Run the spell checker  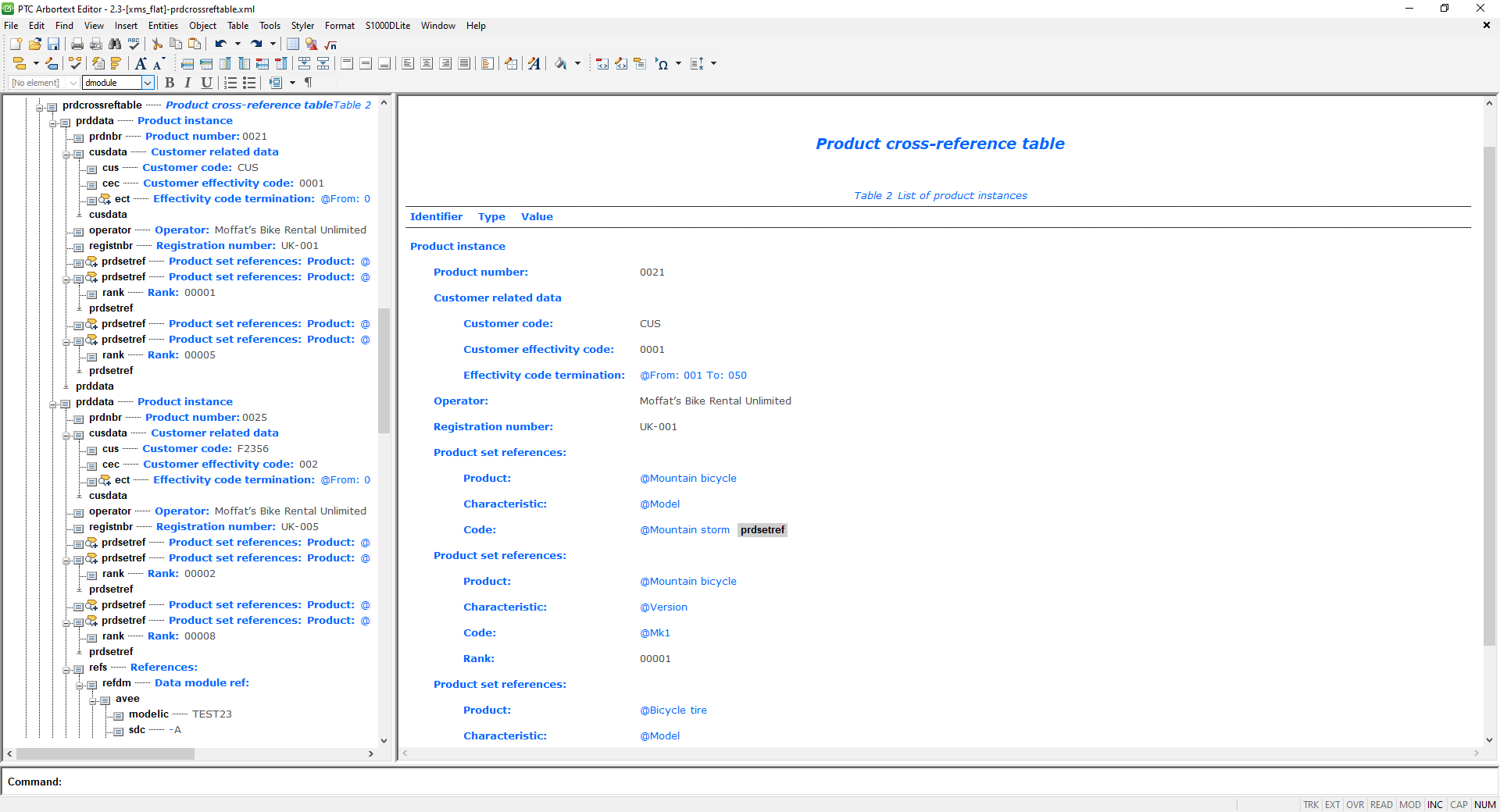[134, 45]
